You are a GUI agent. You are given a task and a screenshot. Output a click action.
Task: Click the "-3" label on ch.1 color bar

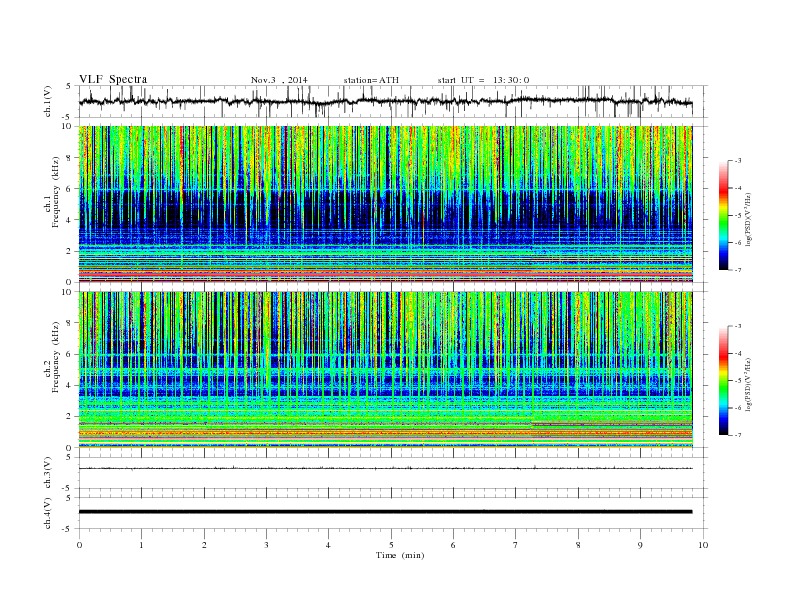[x=737, y=161]
